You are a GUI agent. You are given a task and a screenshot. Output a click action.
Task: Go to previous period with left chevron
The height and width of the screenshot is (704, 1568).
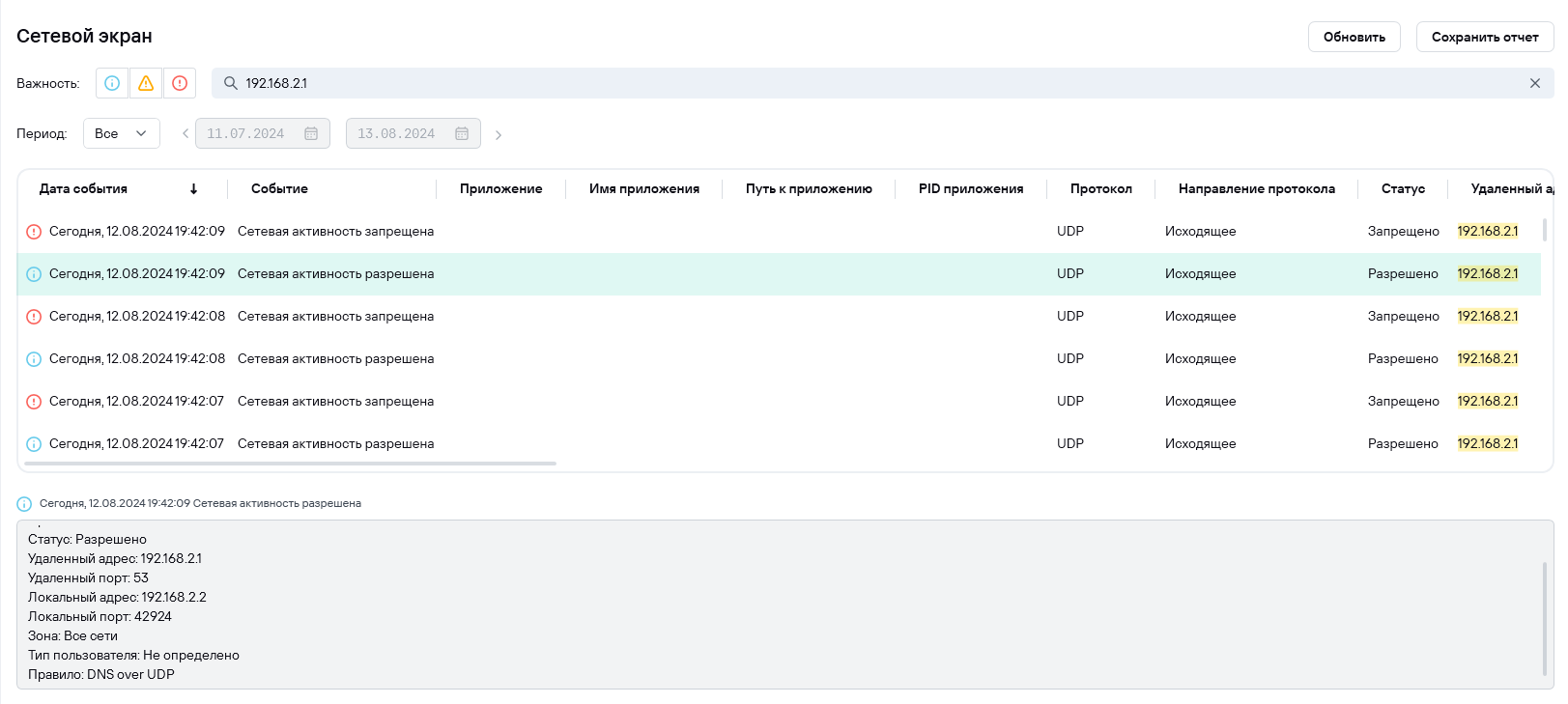[185, 133]
